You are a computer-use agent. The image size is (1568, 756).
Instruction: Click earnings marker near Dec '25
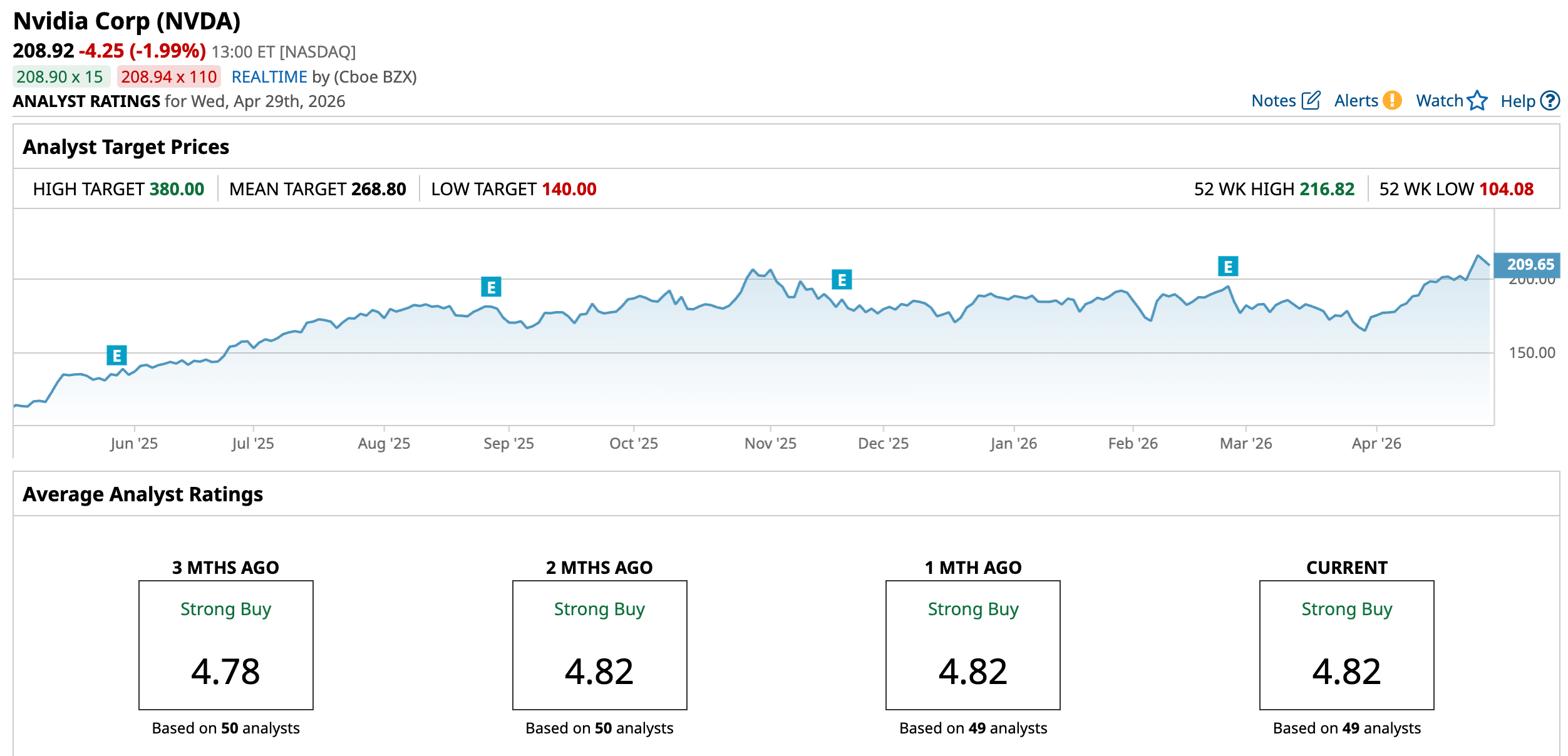(x=842, y=280)
